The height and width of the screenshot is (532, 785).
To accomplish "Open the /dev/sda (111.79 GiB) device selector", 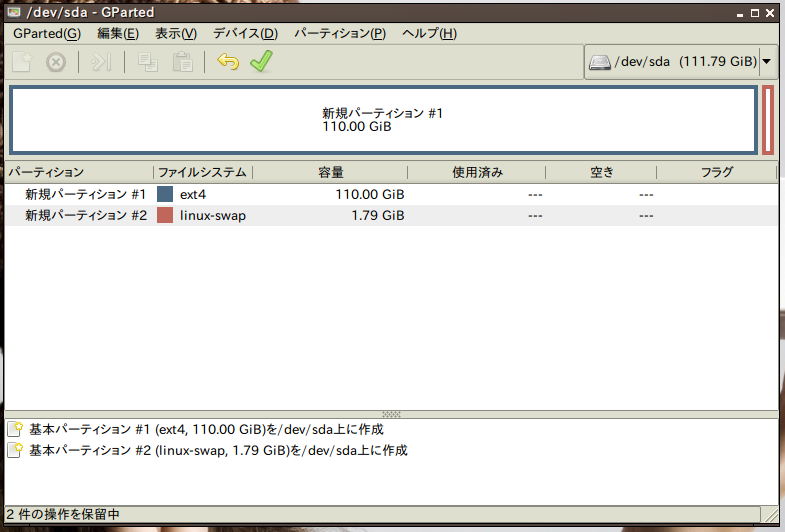I will [680, 62].
